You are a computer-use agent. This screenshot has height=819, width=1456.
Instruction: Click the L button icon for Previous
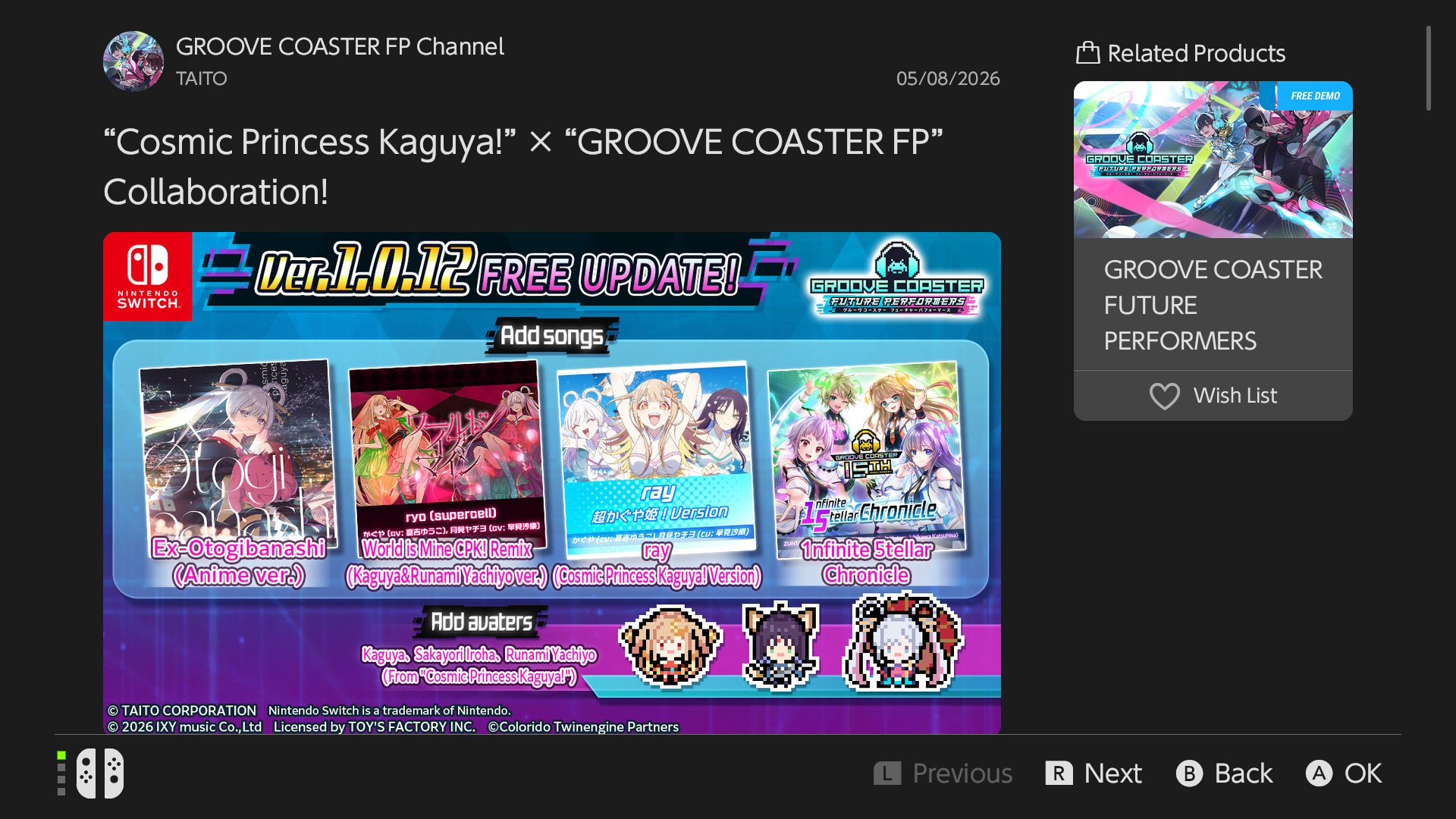pos(887,773)
